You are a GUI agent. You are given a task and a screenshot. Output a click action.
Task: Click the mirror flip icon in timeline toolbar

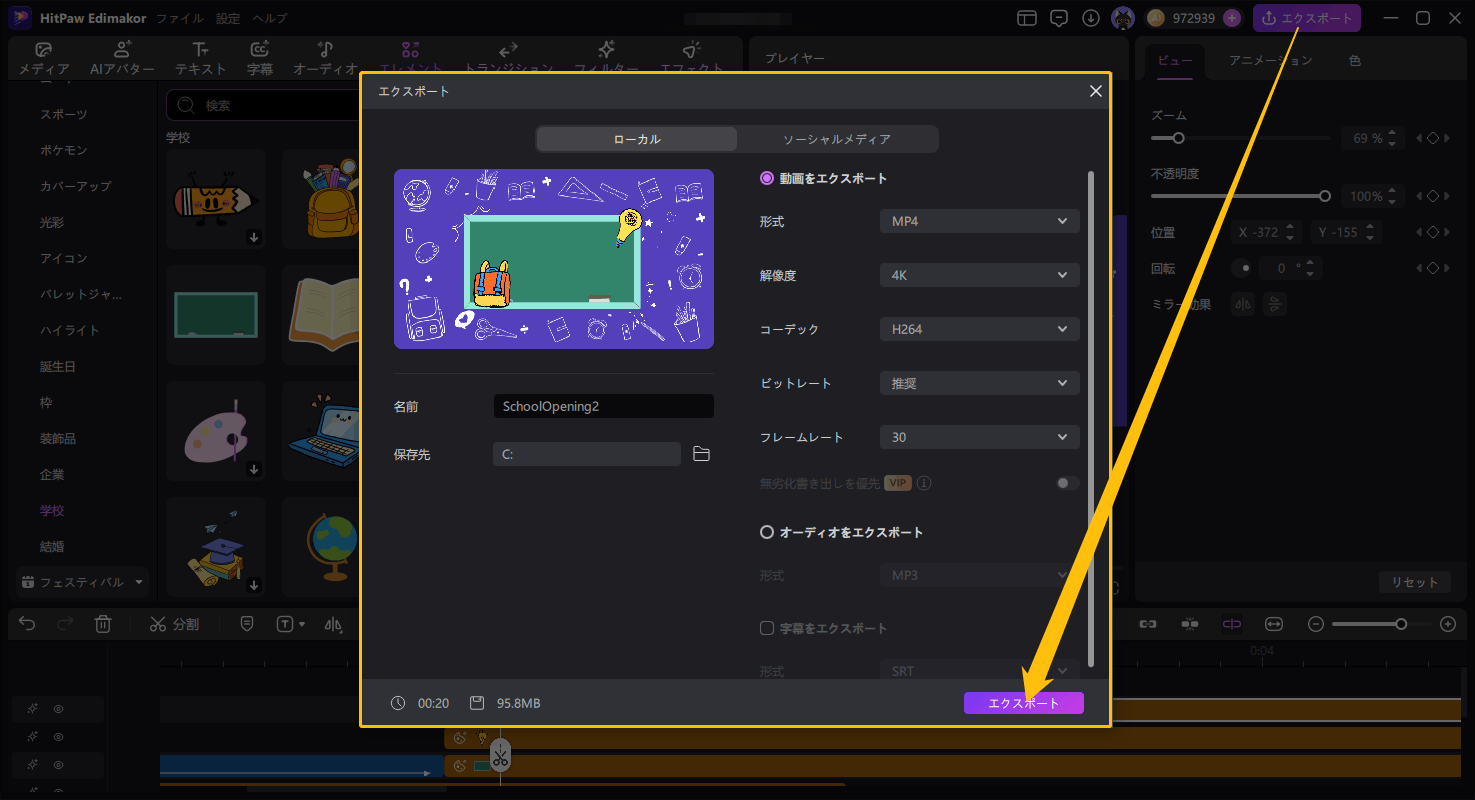335,624
